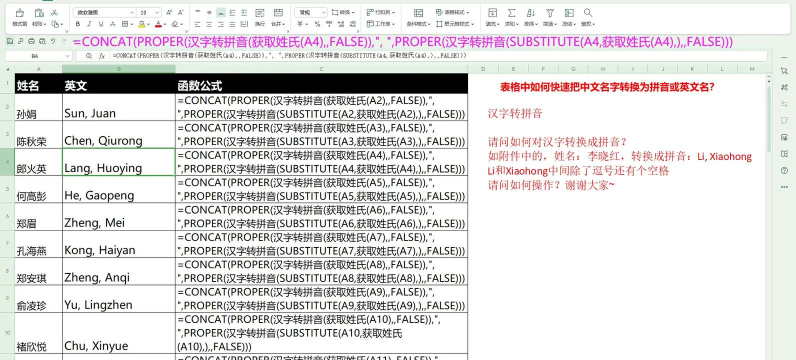Click the percent style icon
Screen dimensions: 796x360
317,24
